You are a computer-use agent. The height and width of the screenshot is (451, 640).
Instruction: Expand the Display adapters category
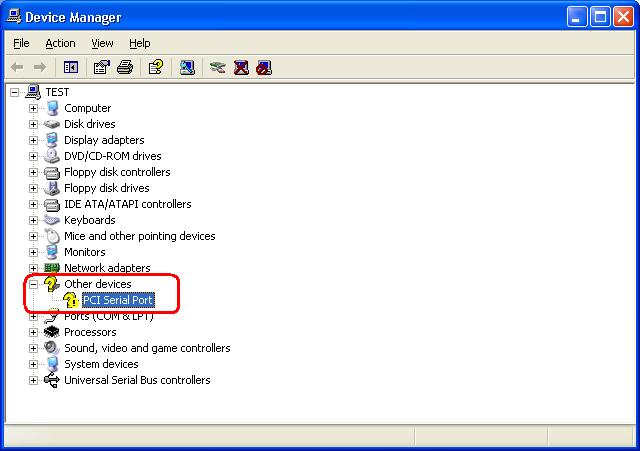(x=33, y=140)
